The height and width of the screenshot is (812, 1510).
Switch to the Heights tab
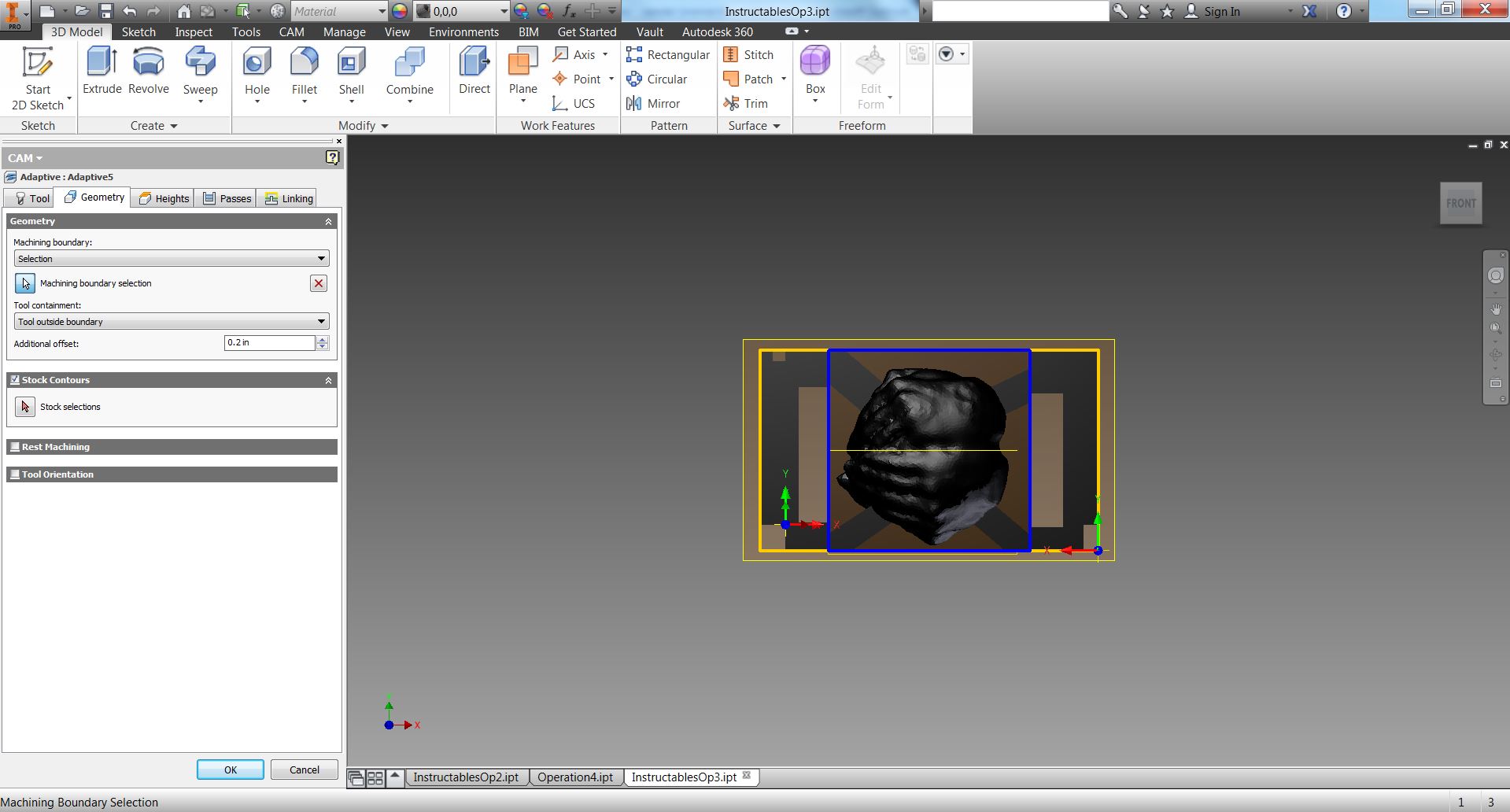(164, 198)
